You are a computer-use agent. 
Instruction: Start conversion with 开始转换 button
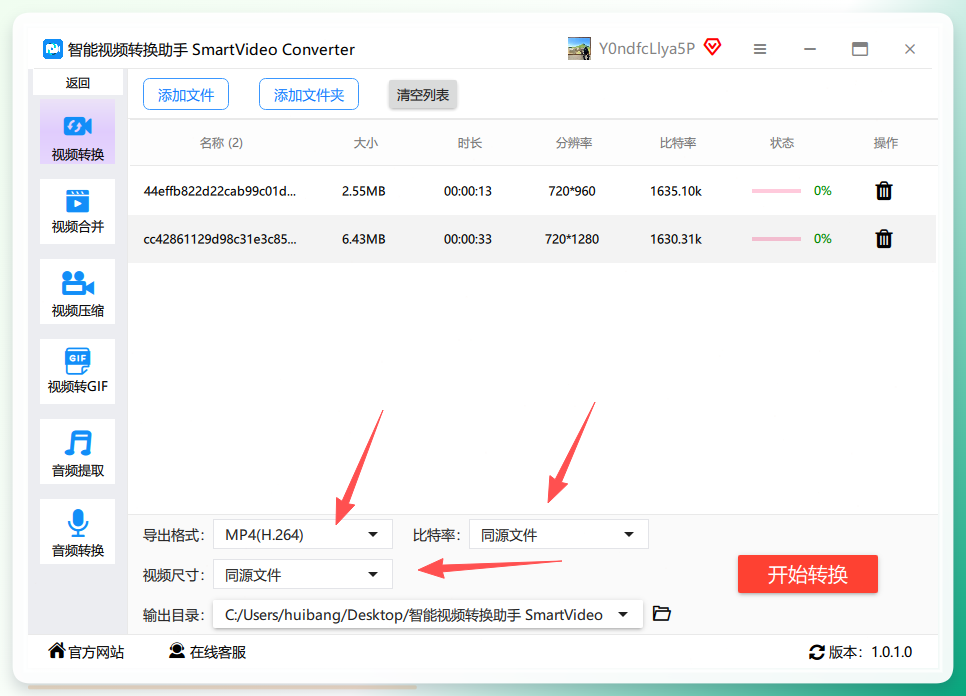click(x=808, y=574)
